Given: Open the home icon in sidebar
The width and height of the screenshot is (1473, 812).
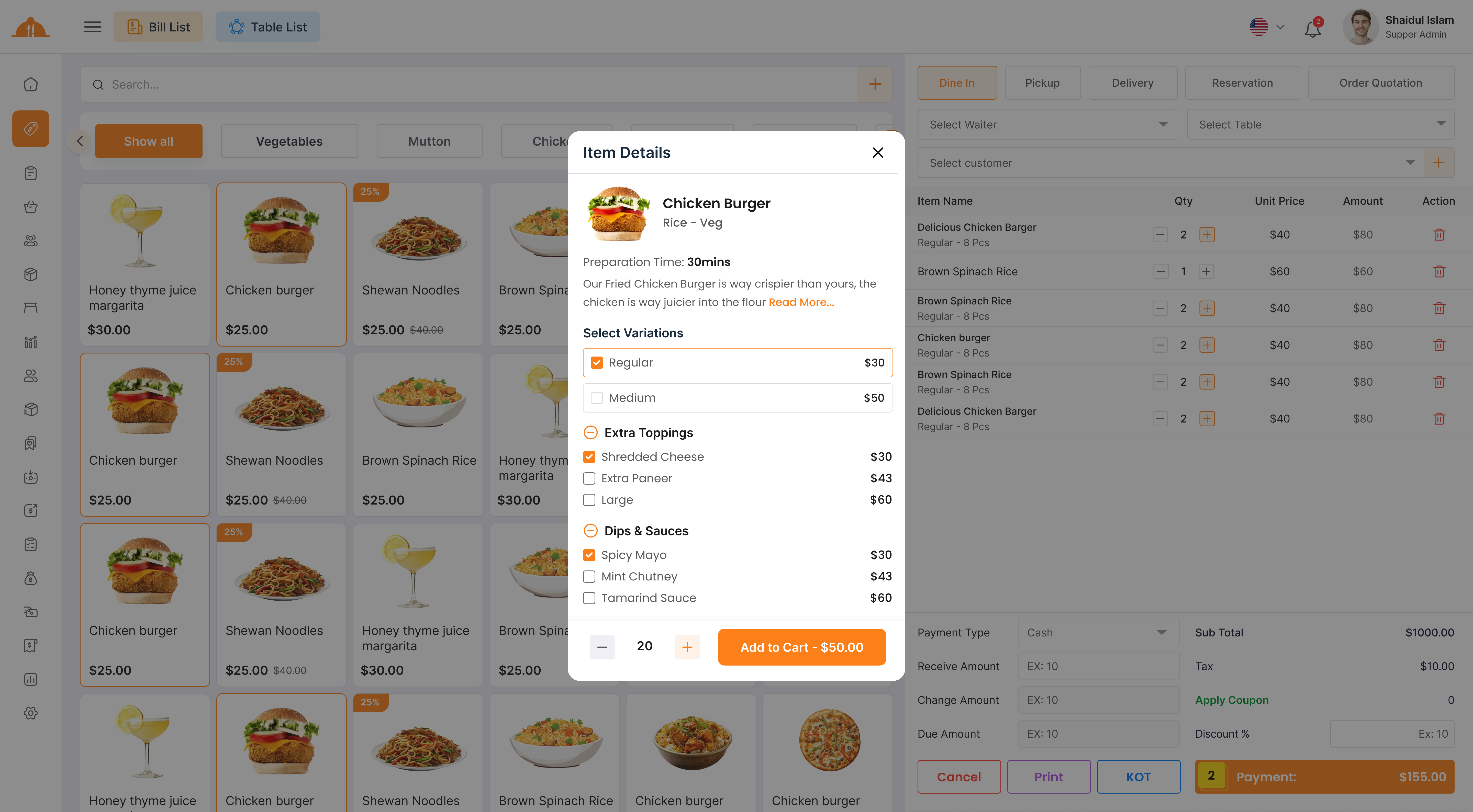Looking at the screenshot, I should click(x=31, y=85).
